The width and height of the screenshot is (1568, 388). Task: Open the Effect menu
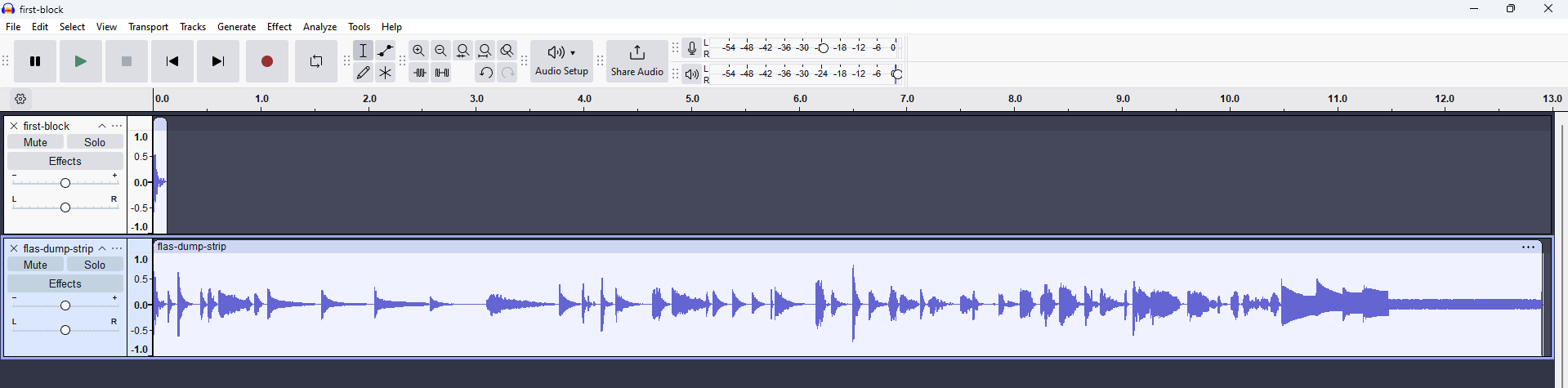(279, 27)
